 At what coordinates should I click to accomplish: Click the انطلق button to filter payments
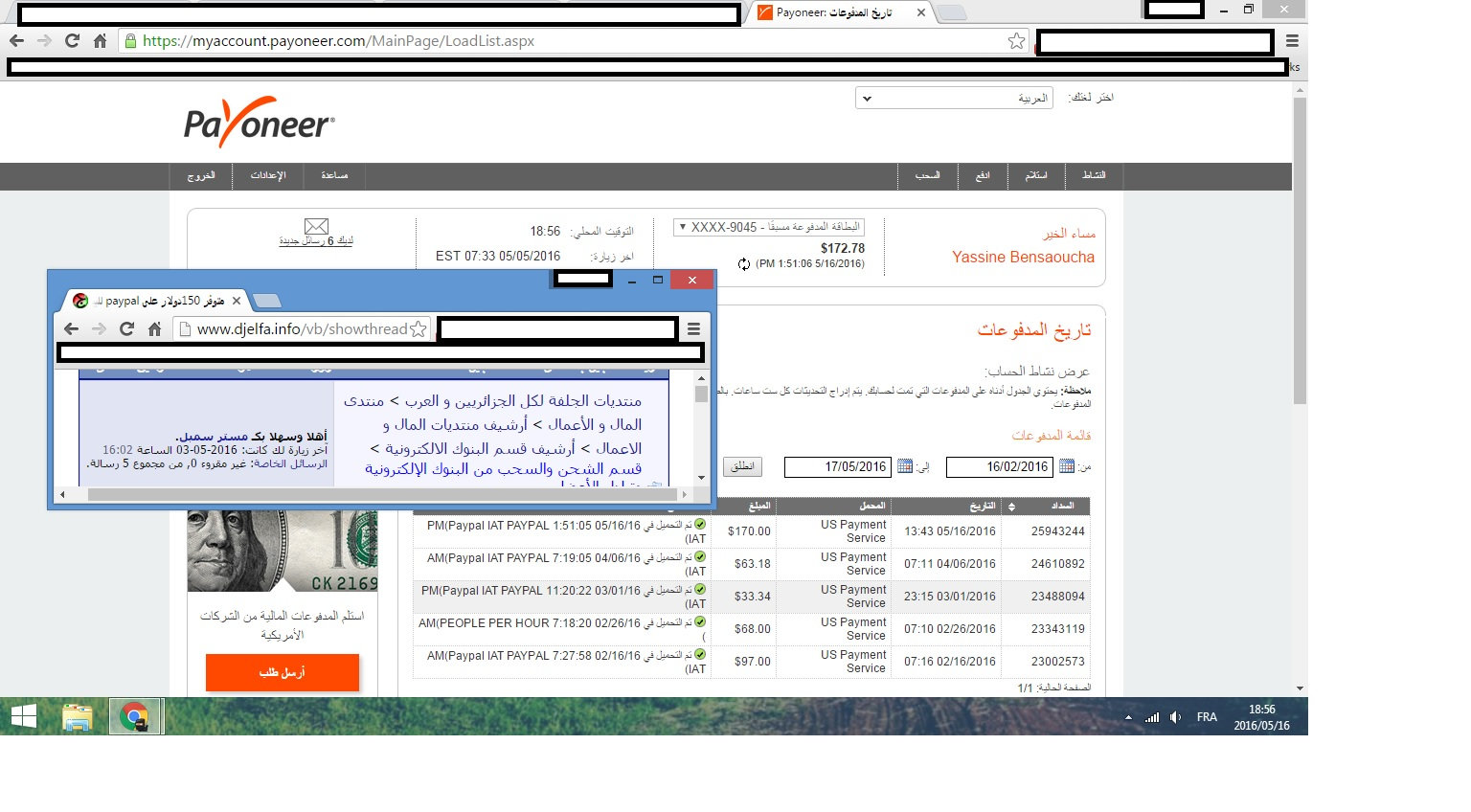coord(742,466)
